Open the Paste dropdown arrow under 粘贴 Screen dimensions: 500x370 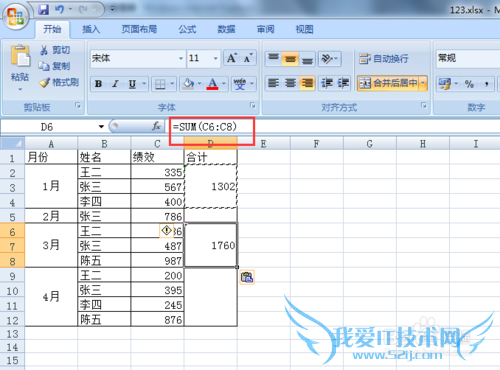(20, 89)
